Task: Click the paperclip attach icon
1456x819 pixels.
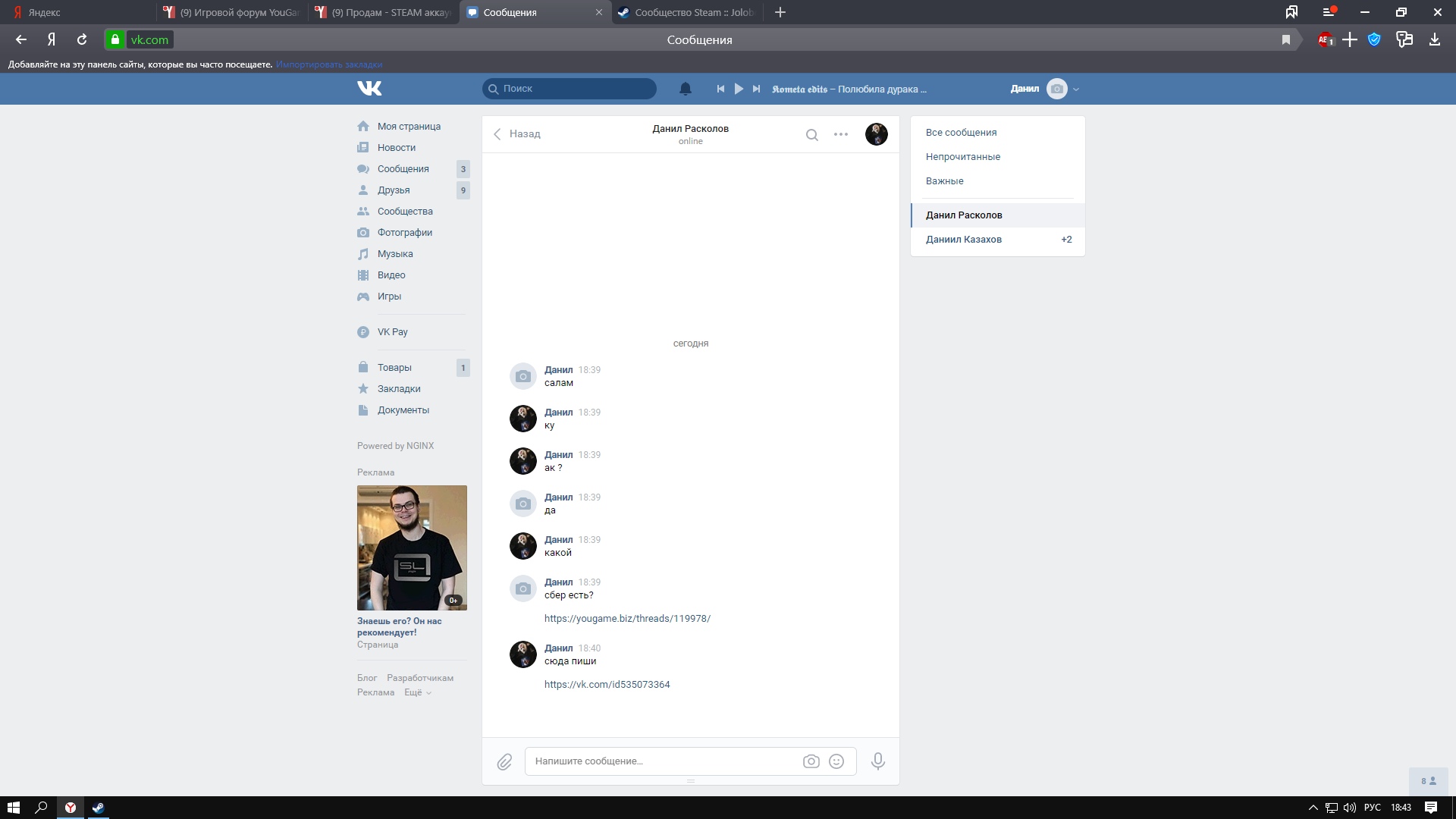Action: [x=504, y=761]
